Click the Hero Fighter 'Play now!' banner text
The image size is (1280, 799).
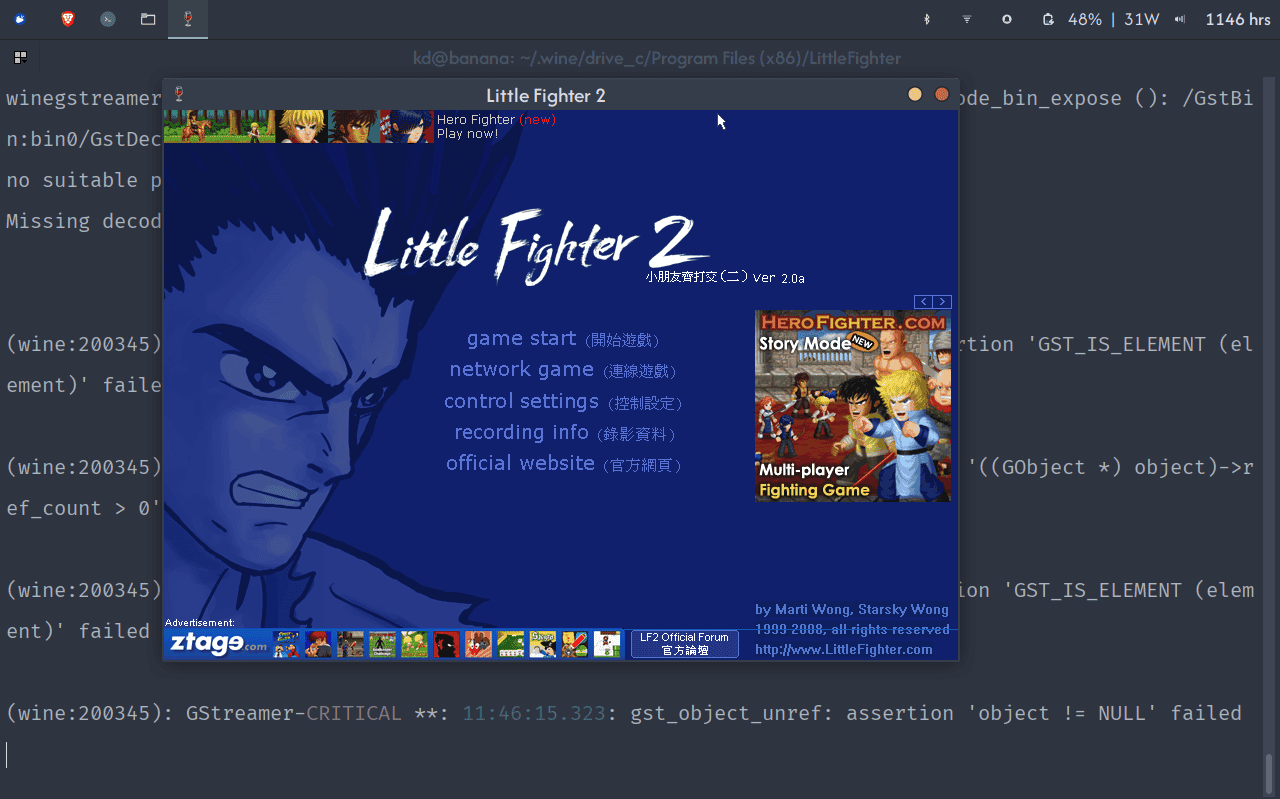tap(467, 134)
